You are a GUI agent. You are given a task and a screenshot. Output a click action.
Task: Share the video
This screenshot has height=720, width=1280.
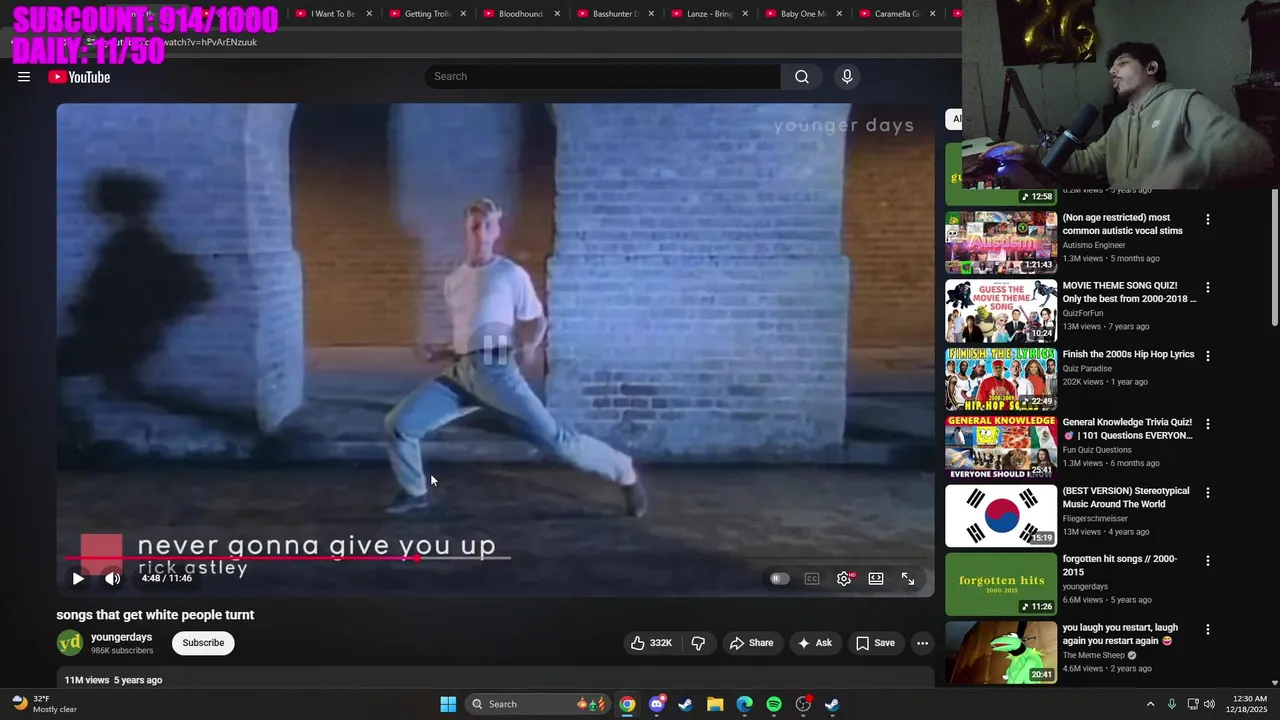(751, 643)
